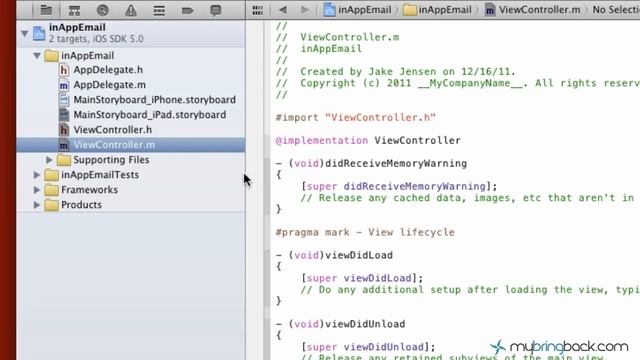Click the viewDidUnload method declaration
The image size is (640, 360).
pyautogui.click(x=340, y=324)
